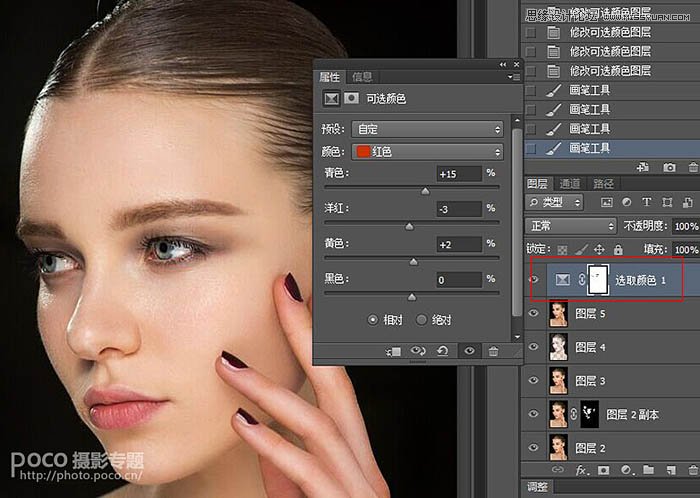The image size is (700, 498).
Task: Hide layer 图层 5 with eye icon
Action: coord(533,313)
